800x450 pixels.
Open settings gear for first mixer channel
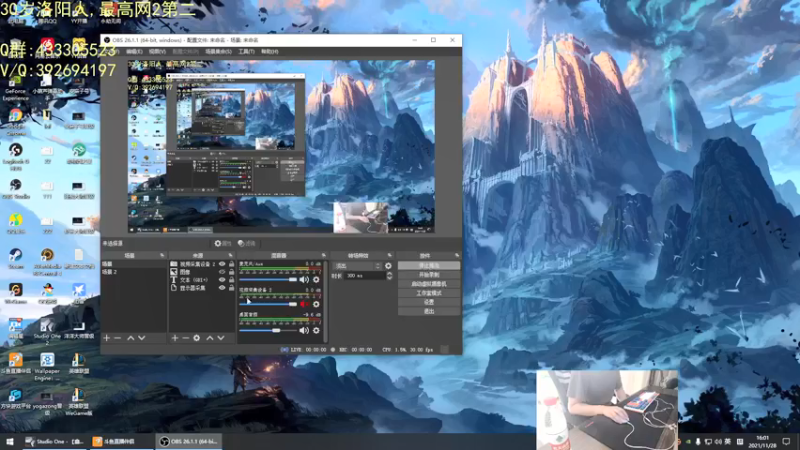coord(316,280)
